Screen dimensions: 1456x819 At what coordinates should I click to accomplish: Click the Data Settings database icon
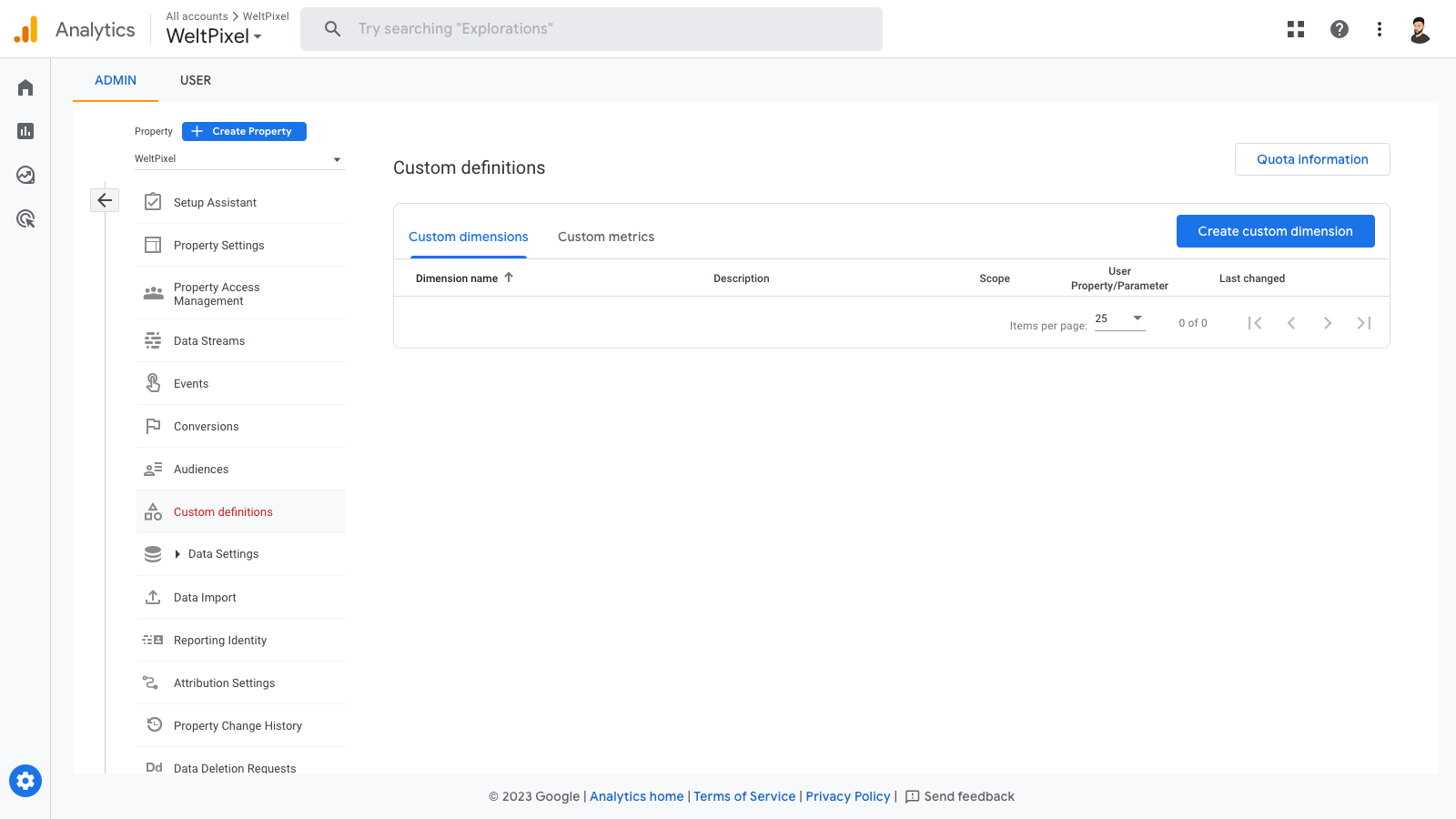[153, 553]
